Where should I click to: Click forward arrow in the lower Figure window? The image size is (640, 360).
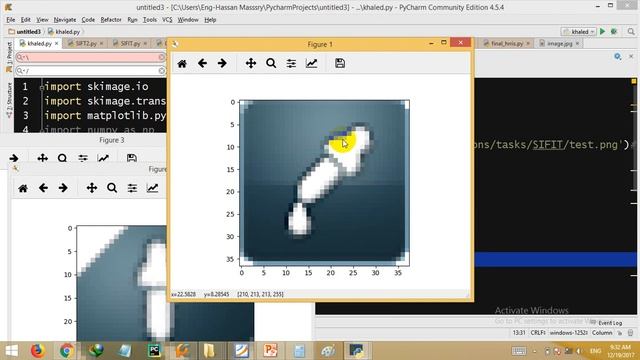[x=63, y=188]
